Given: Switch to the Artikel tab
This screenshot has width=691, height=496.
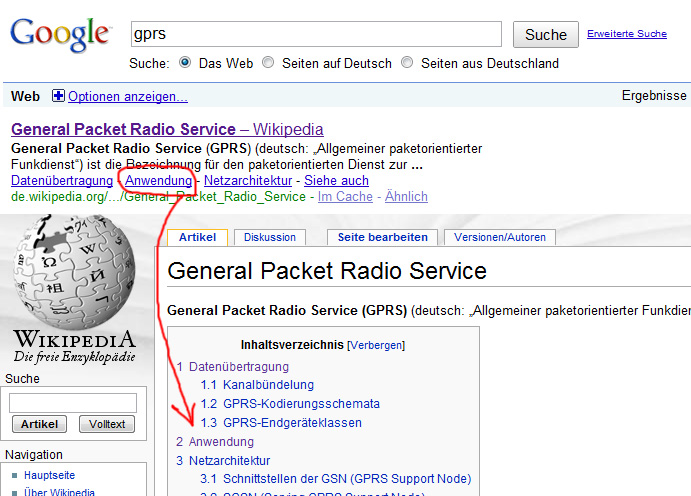Looking at the screenshot, I should click(x=197, y=237).
